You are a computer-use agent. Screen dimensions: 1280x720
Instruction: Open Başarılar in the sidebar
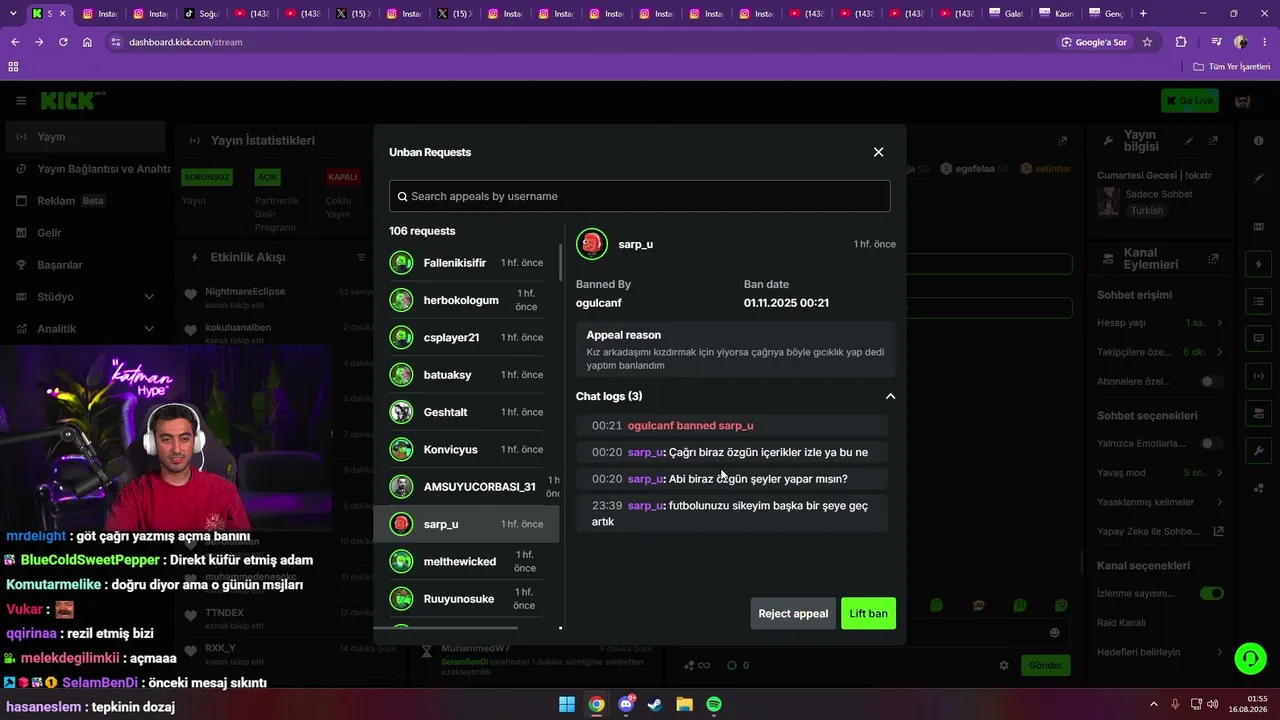pyautogui.click(x=85, y=265)
